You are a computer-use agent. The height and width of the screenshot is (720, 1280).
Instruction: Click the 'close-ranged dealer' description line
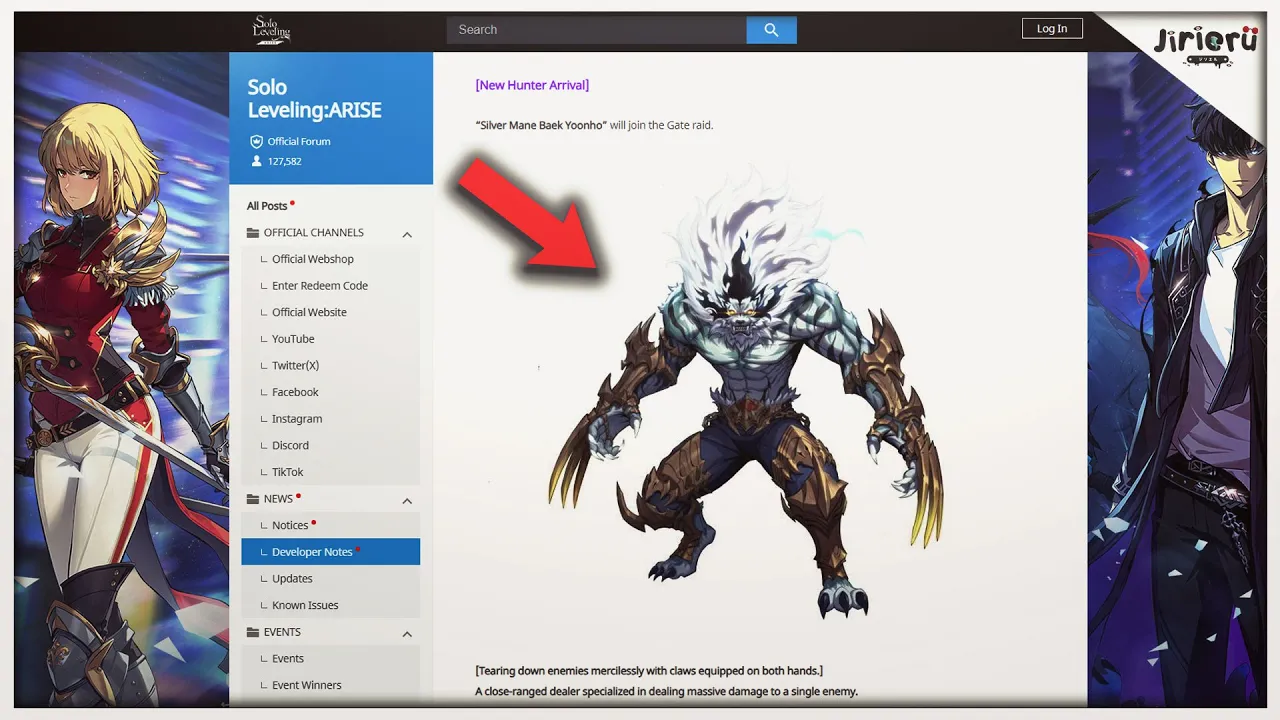(x=666, y=692)
